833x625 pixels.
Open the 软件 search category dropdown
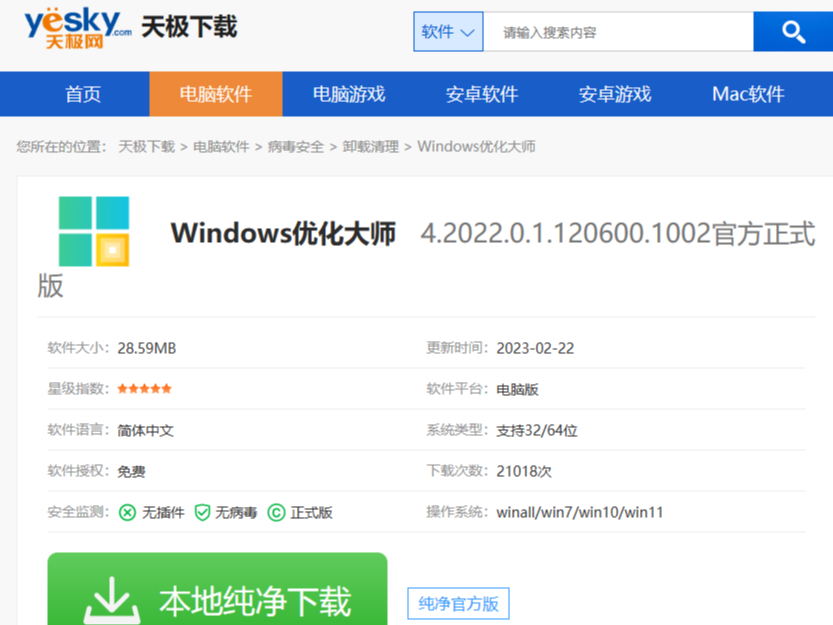[448, 32]
